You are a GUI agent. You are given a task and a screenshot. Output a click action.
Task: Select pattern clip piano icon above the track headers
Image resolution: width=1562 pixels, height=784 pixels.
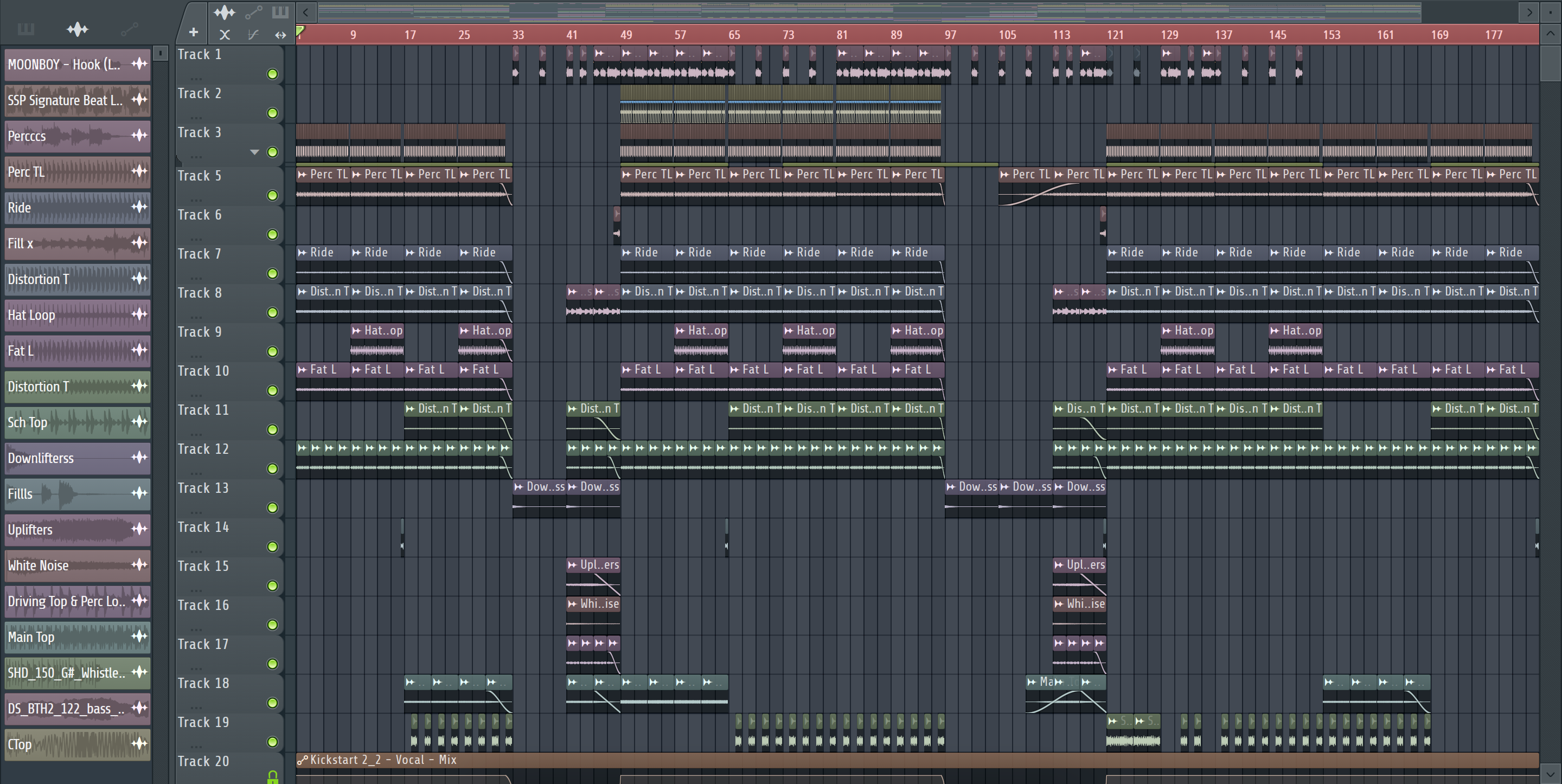[x=279, y=12]
